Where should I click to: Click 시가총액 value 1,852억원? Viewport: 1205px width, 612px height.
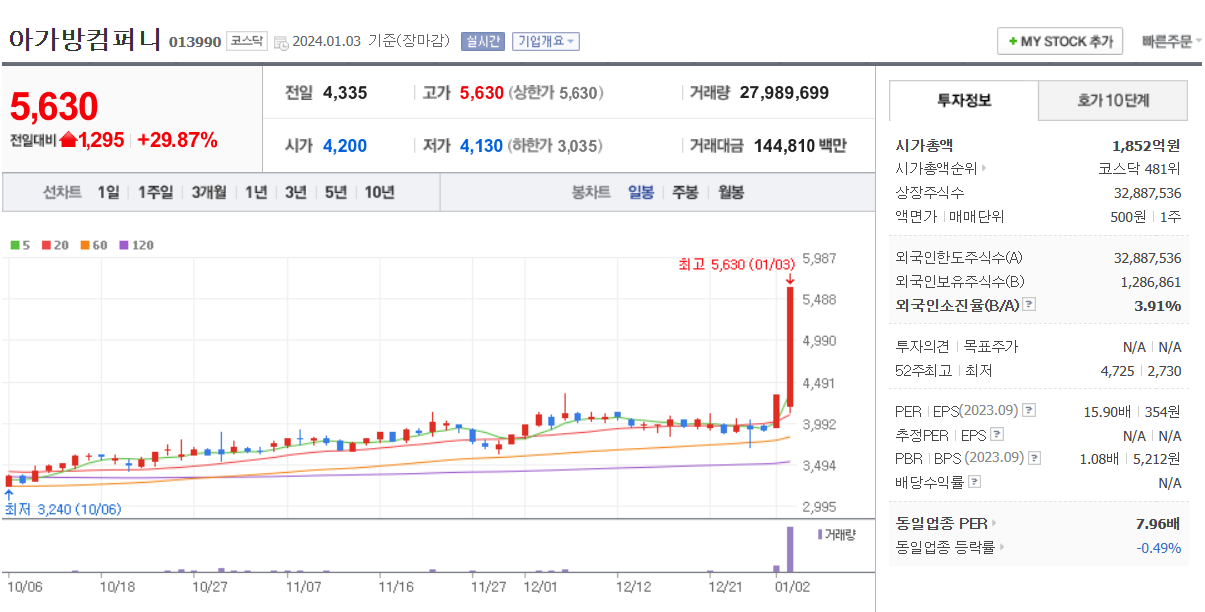point(1146,145)
